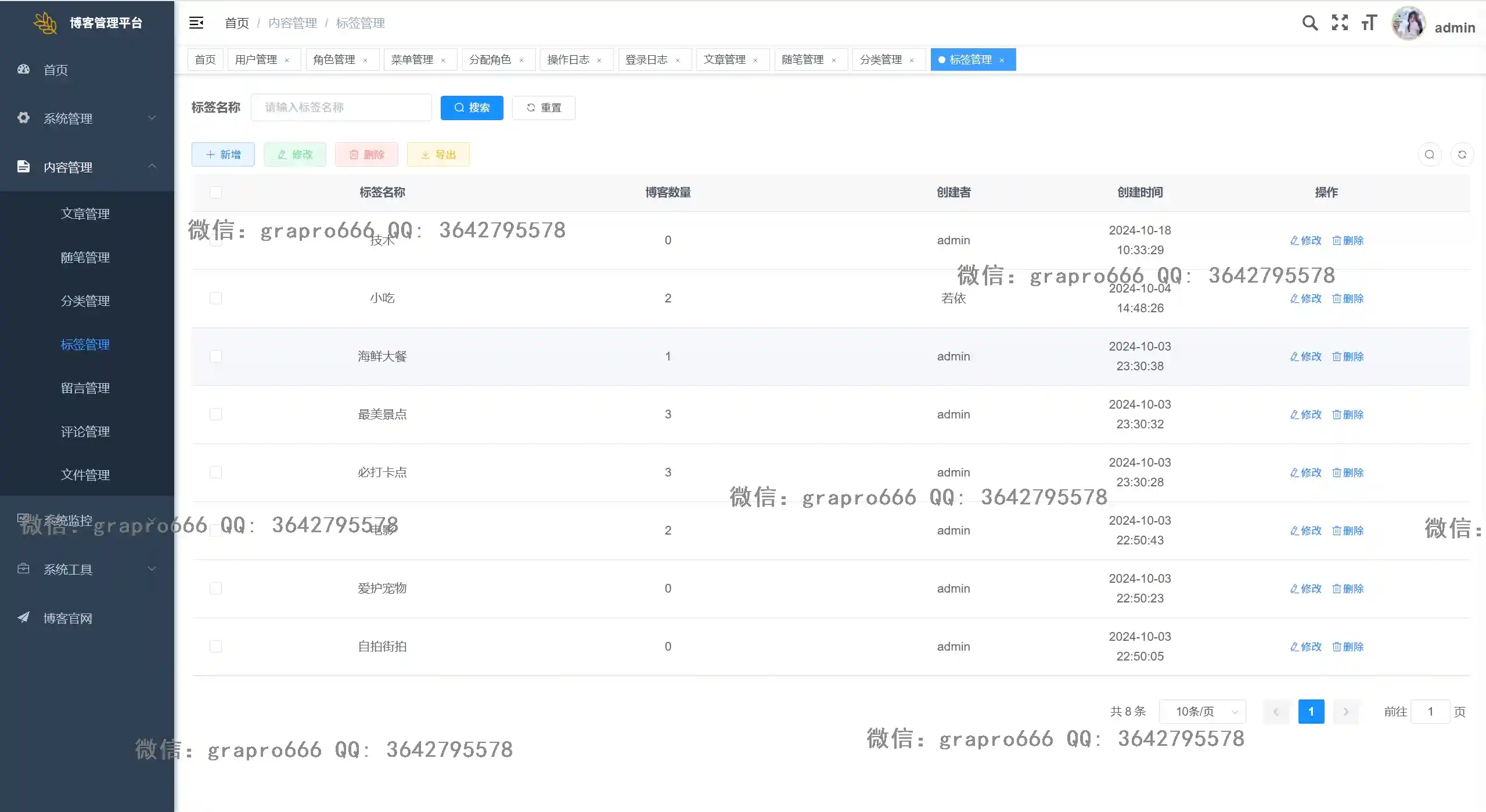The image size is (1486, 812).
Task: Toggle fullscreen mode icon in top bar
Action: 1340,23
